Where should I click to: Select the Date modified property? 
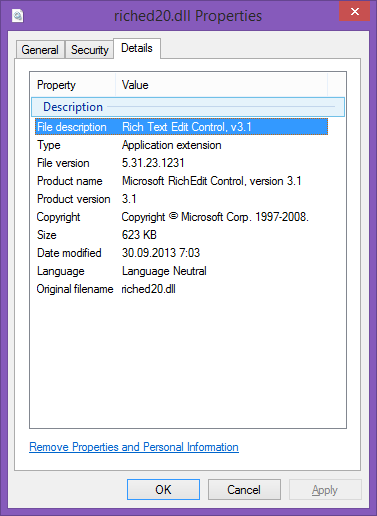[69, 253]
